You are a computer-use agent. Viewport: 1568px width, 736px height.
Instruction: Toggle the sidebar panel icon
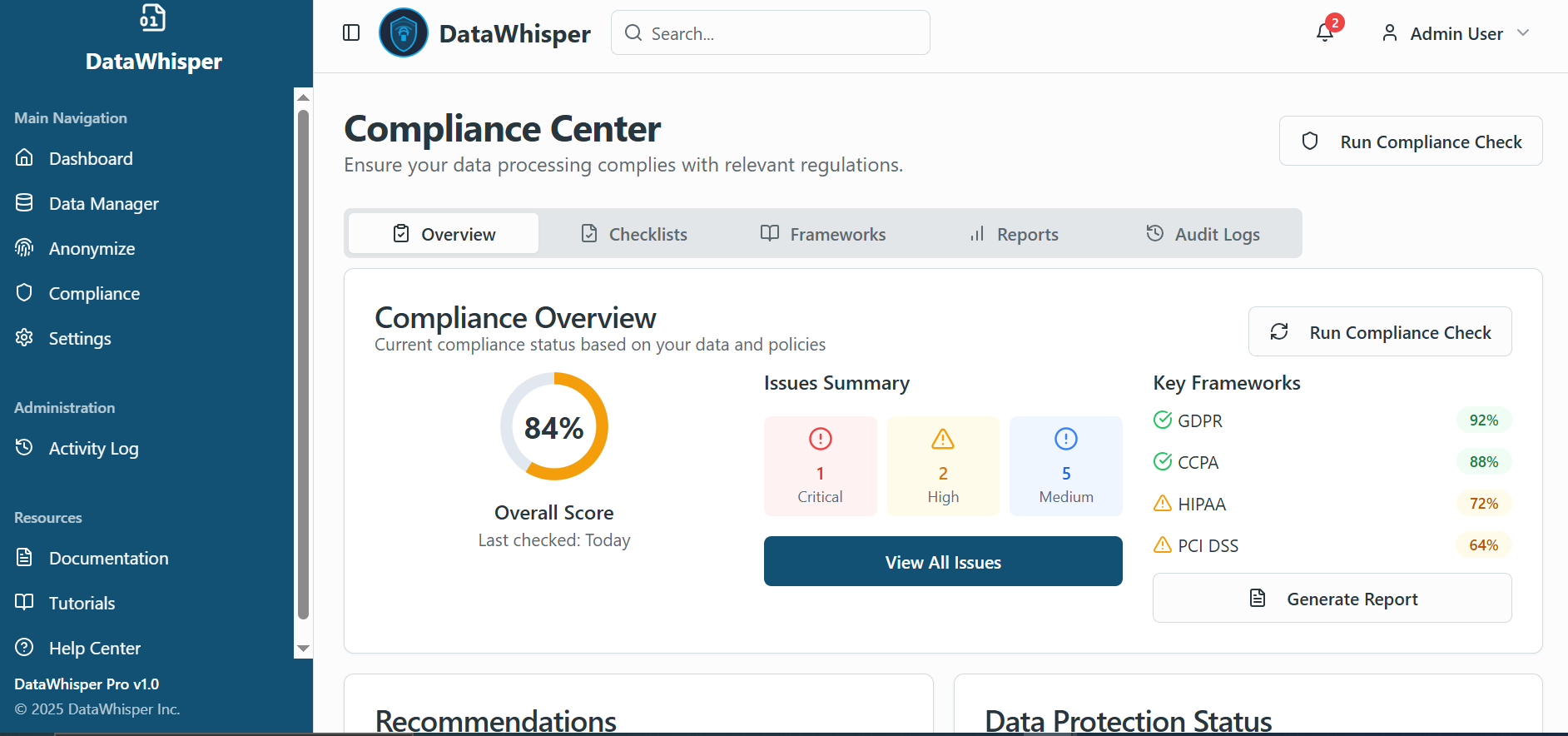click(x=351, y=32)
